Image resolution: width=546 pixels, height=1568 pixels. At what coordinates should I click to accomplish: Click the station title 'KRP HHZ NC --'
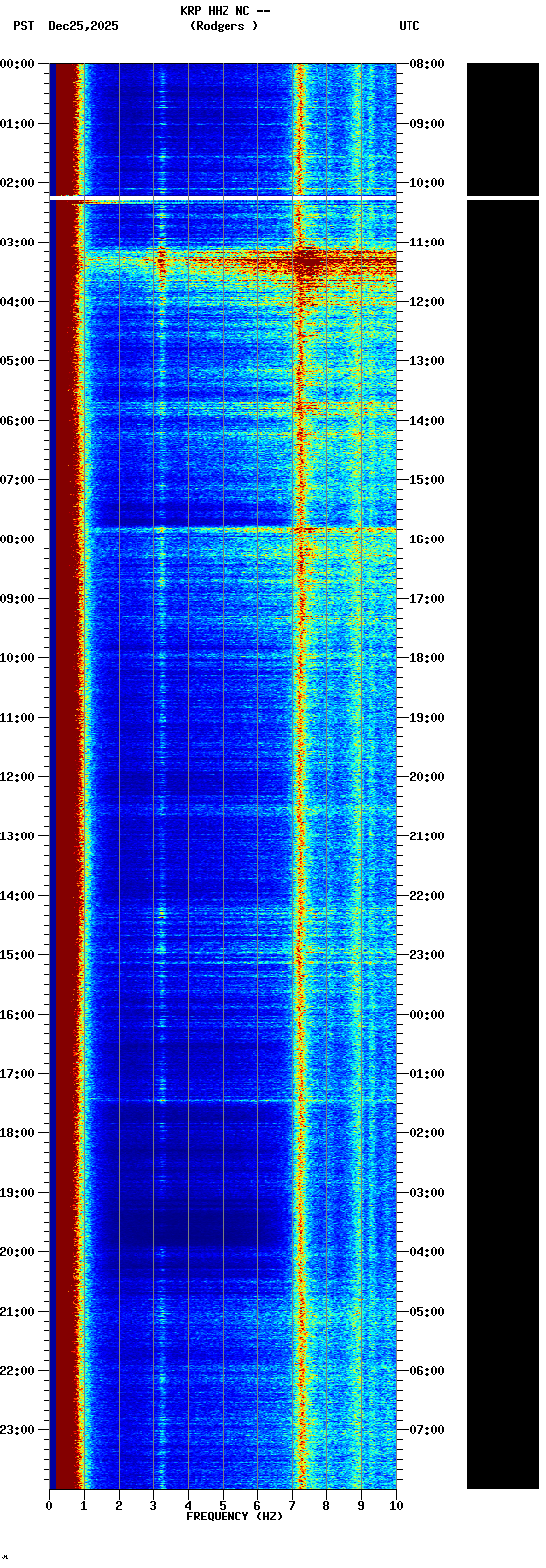225,11
